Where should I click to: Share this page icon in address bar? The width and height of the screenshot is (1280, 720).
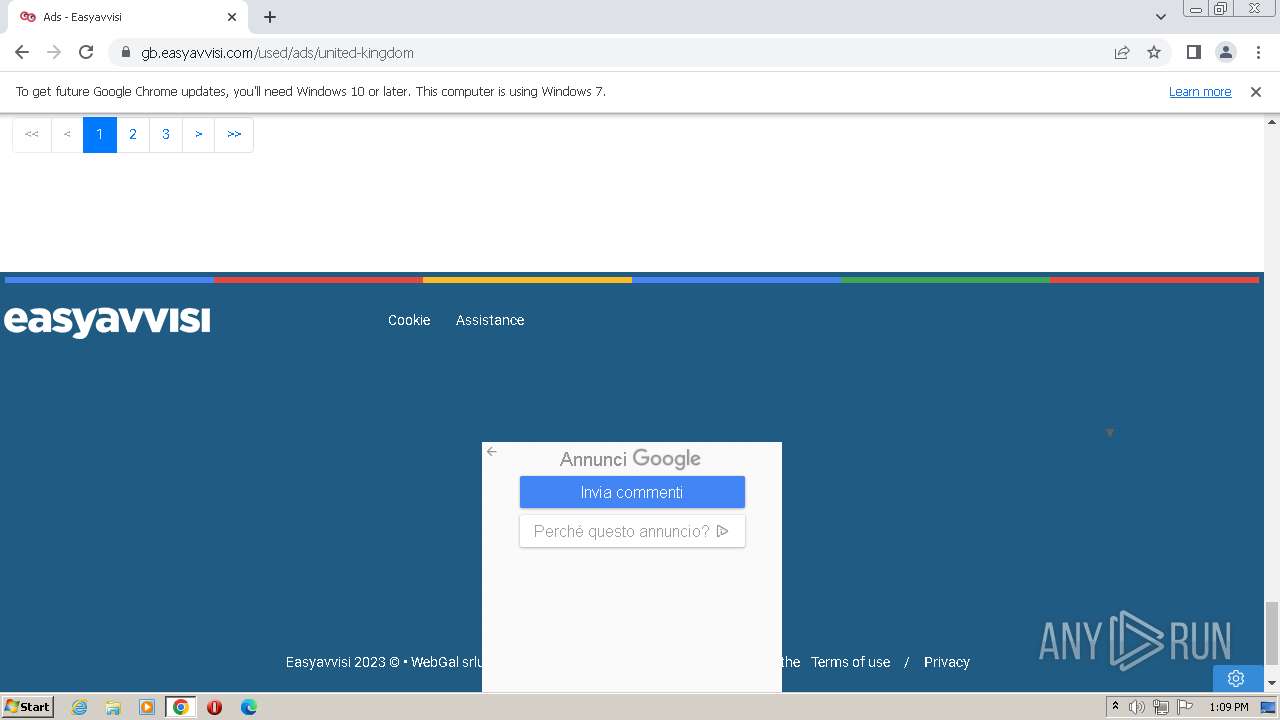(1122, 52)
